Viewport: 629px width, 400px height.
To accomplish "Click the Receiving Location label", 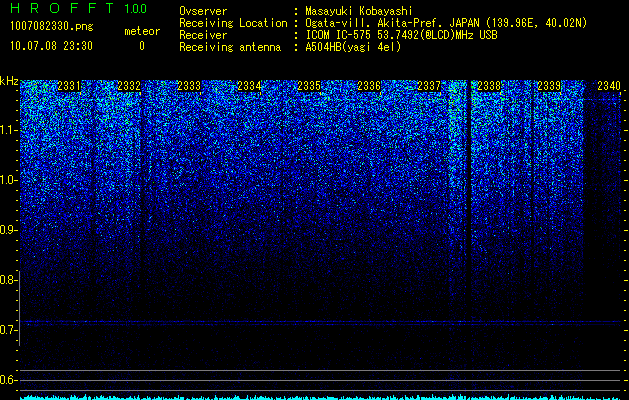I will click(x=233, y=23).
